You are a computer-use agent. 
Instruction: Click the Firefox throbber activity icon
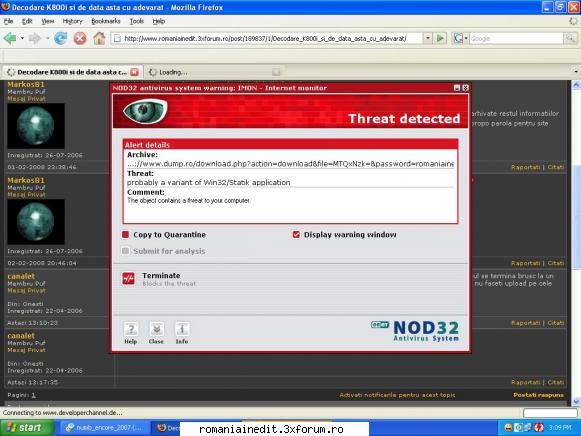click(573, 21)
